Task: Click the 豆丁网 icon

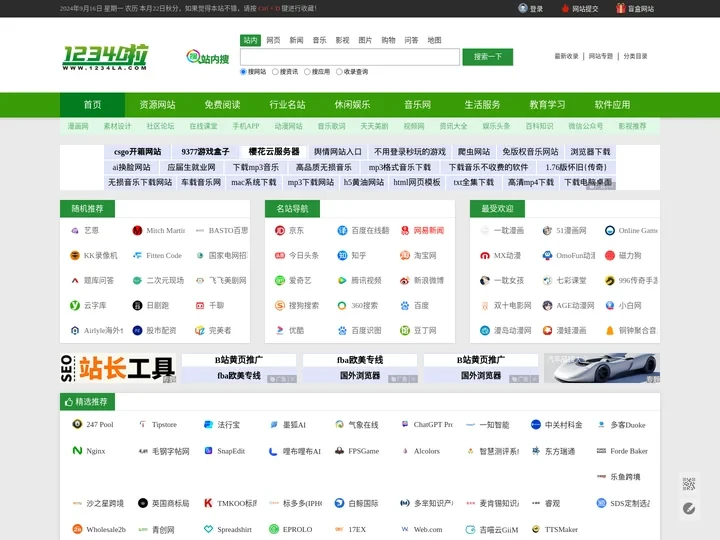Action: pos(405,330)
